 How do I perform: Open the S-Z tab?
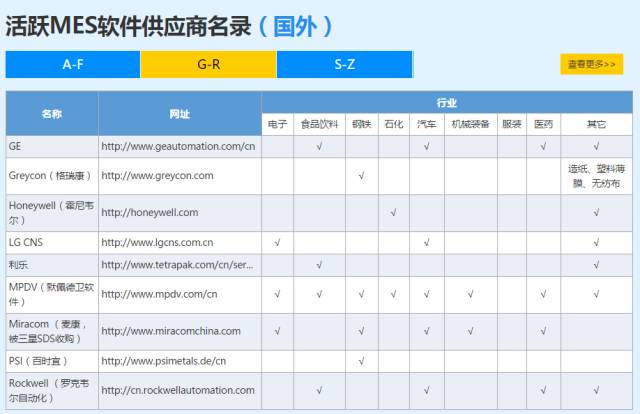pos(344,64)
